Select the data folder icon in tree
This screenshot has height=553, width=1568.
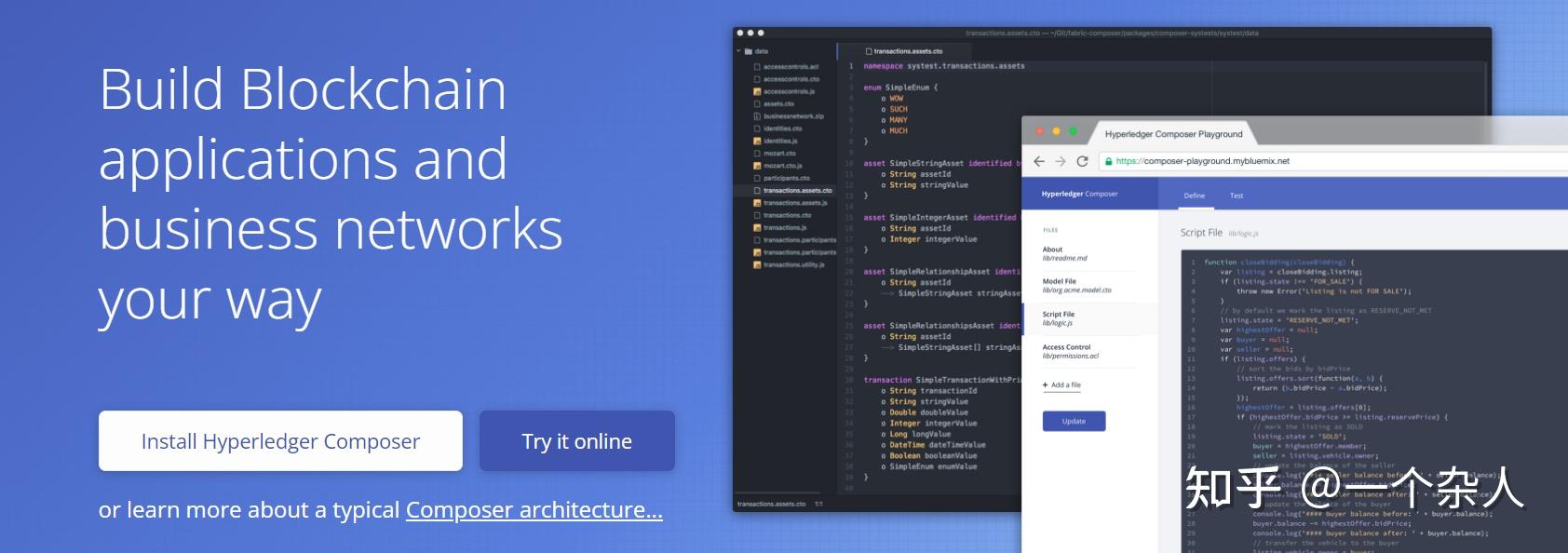pos(748,51)
